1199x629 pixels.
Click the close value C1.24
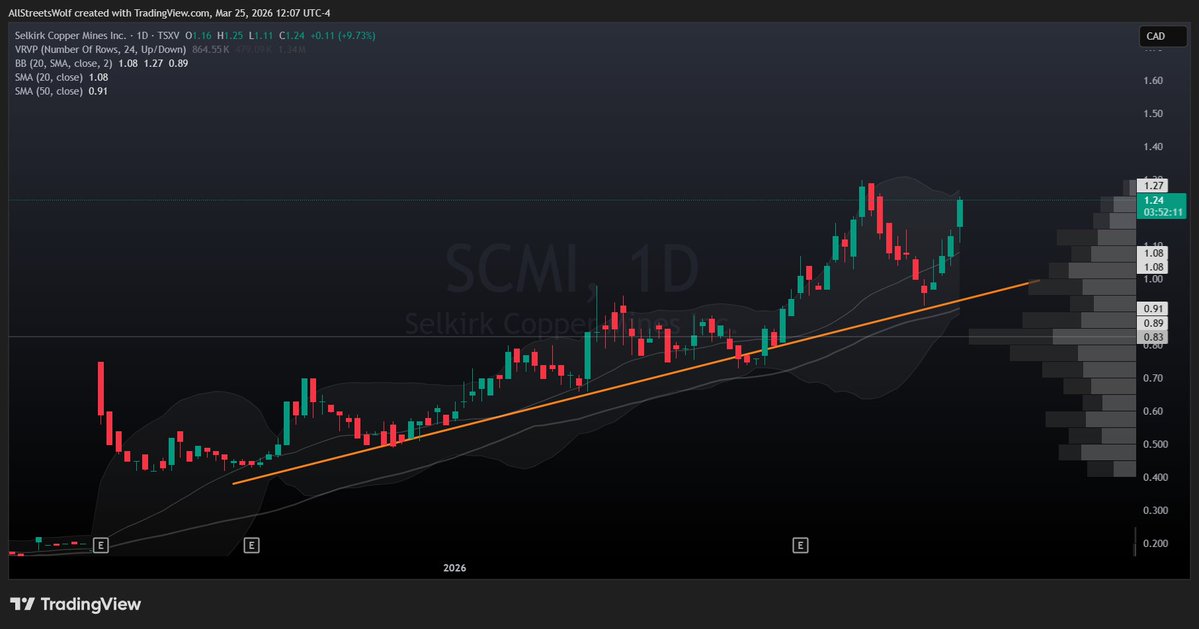point(292,36)
